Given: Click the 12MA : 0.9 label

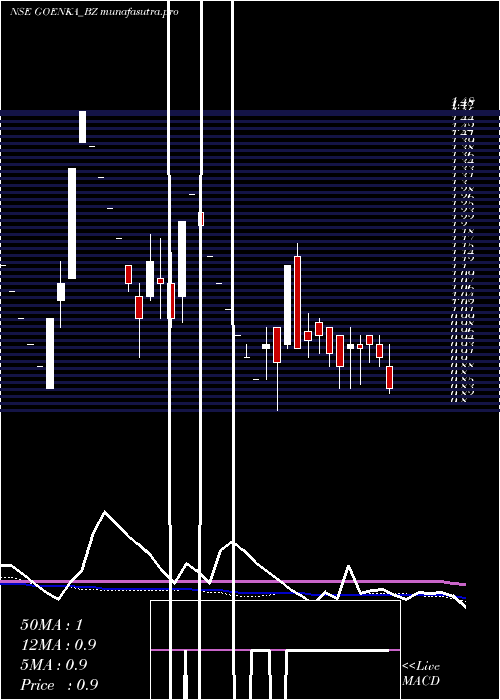Looking at the screenshot, I should tap(58, 645).
